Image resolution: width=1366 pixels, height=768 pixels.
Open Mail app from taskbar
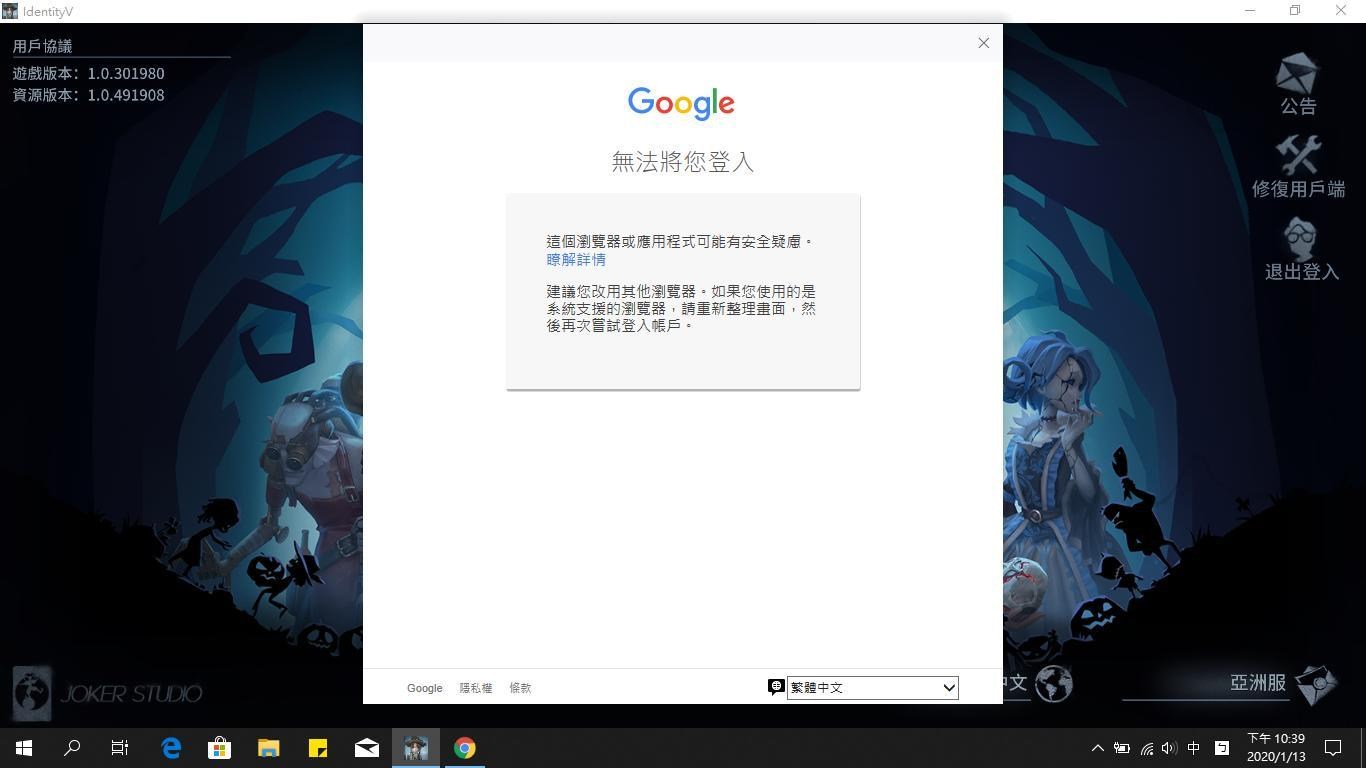click(x=367, y=748)
